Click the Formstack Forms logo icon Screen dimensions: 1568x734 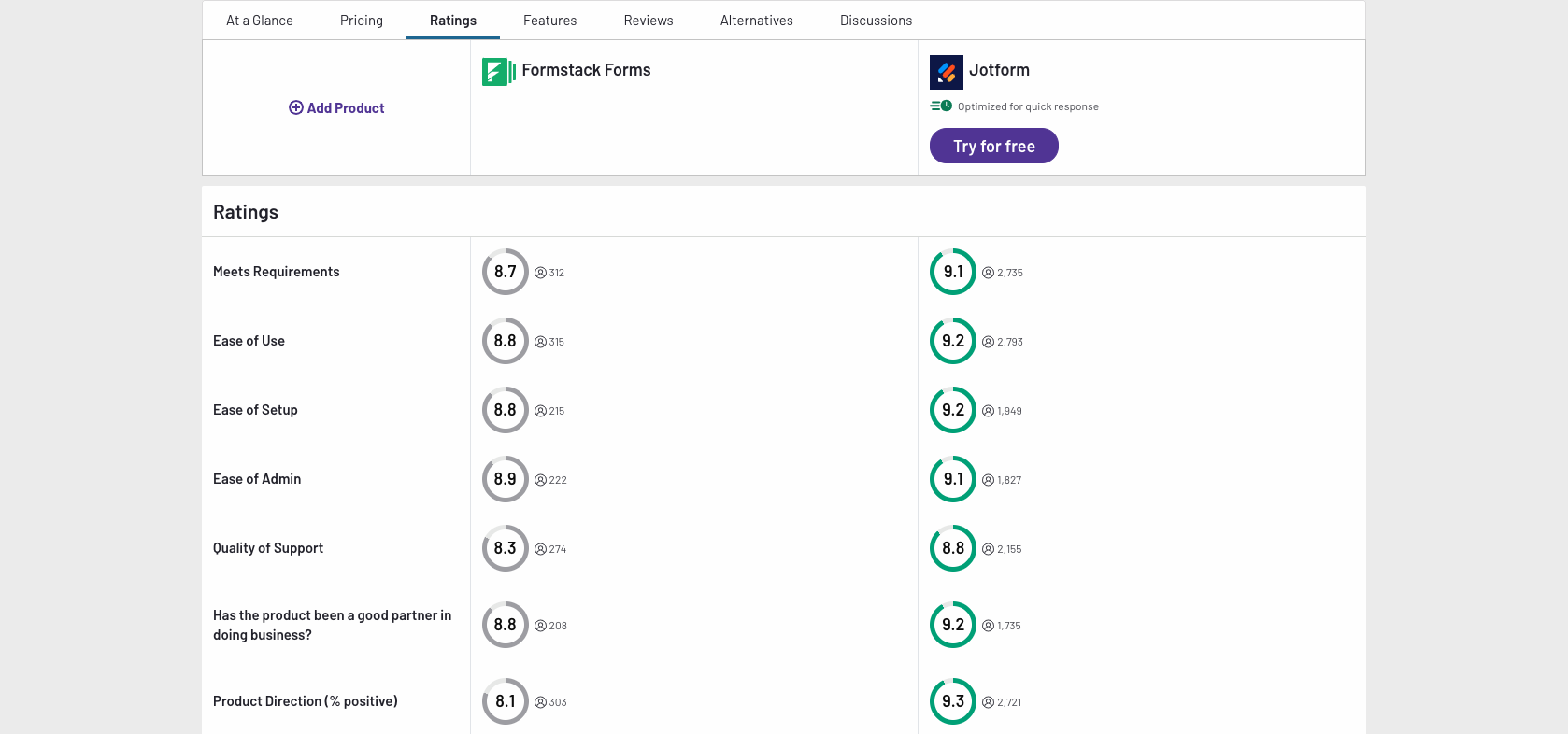499,72
